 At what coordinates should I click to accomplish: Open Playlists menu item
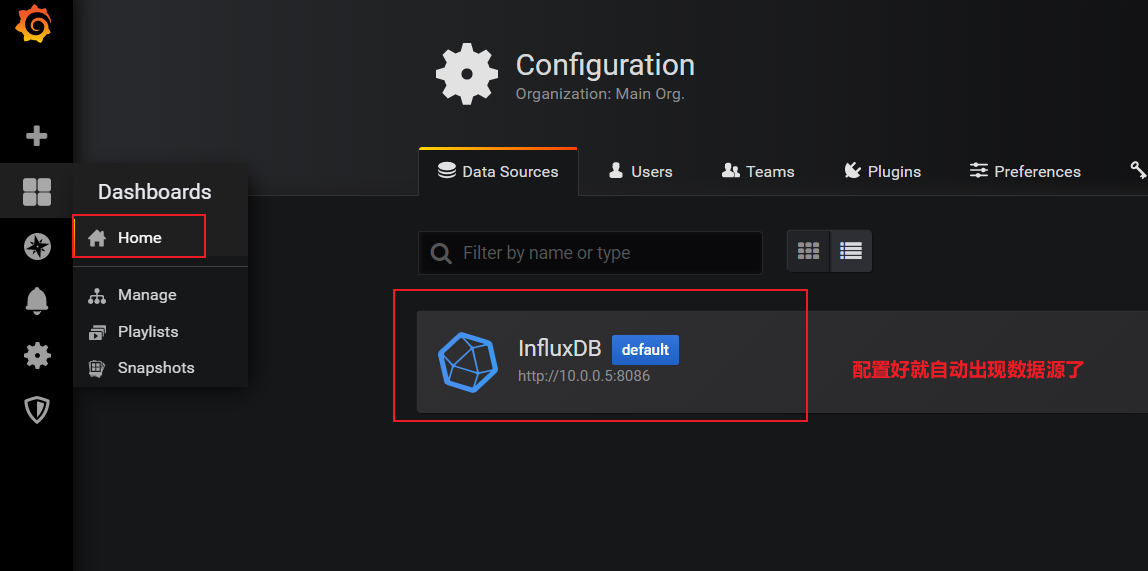(147, 331)
